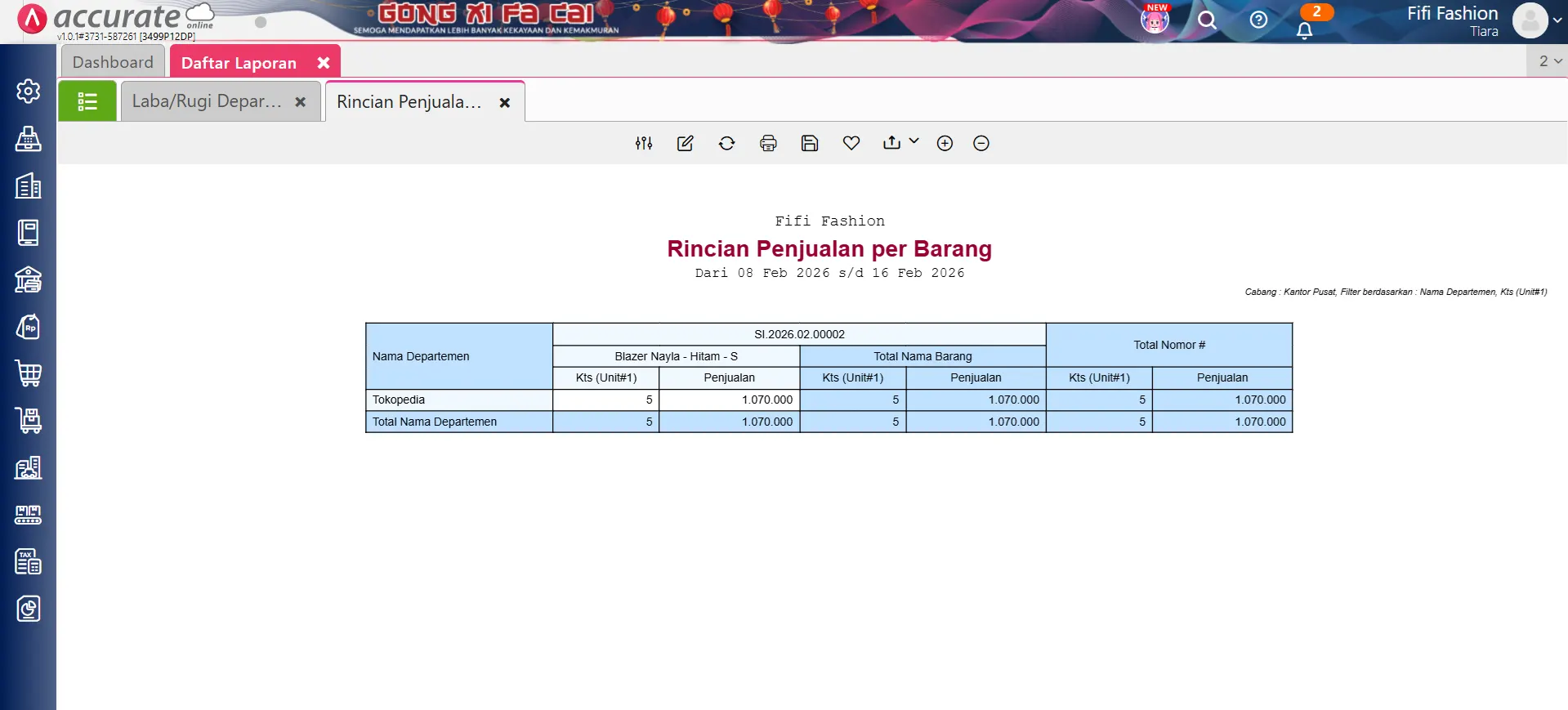The width and height of the screenshot is (1568, 710).
Task: Open the settings gear in sidebar
Action: [x=29, y=92]
